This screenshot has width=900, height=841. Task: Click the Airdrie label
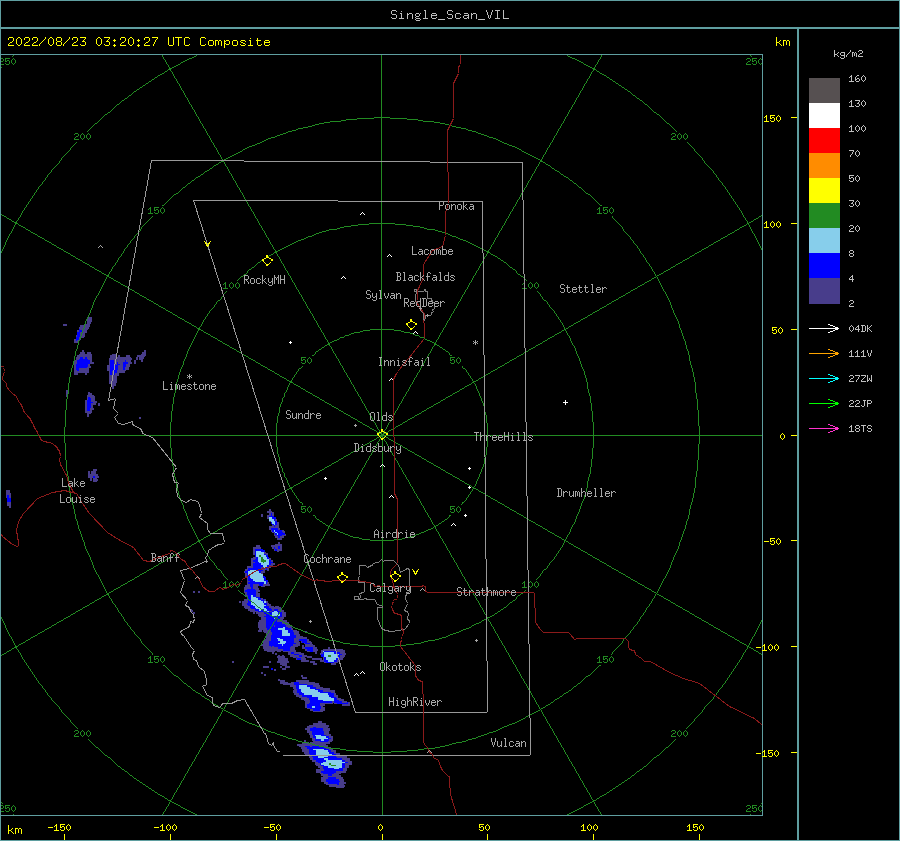[394, 534]
